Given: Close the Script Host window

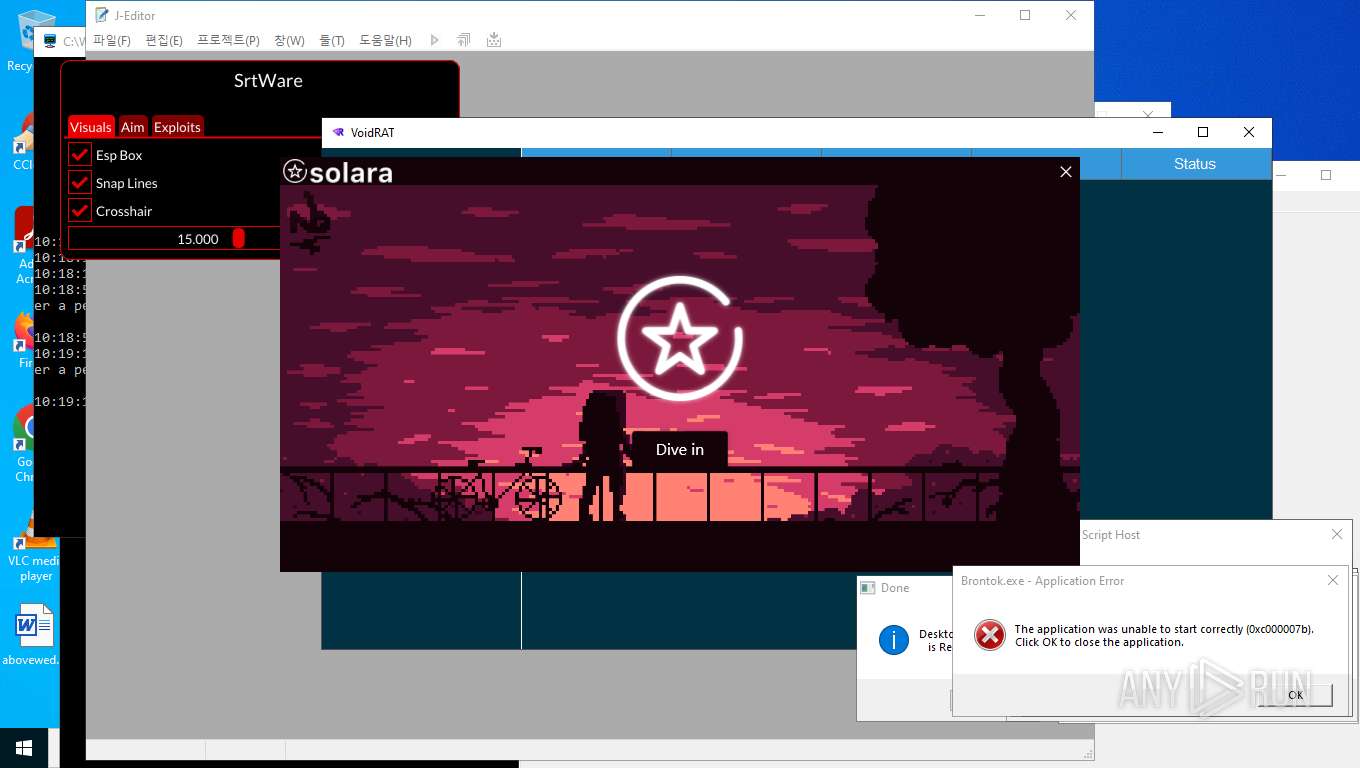Looking at the screenshot, I should click(x=1337, y=535).
